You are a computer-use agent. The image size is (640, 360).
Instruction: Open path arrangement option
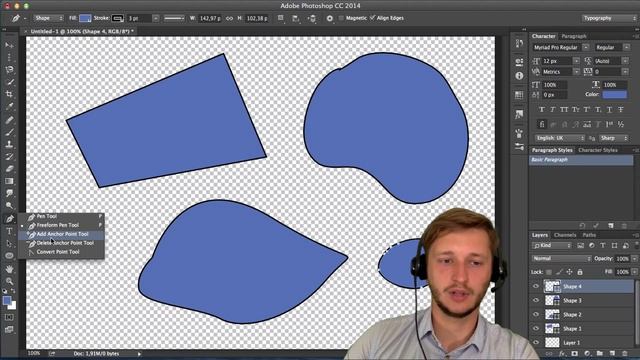pyautogui.click(x=312, y=18)
